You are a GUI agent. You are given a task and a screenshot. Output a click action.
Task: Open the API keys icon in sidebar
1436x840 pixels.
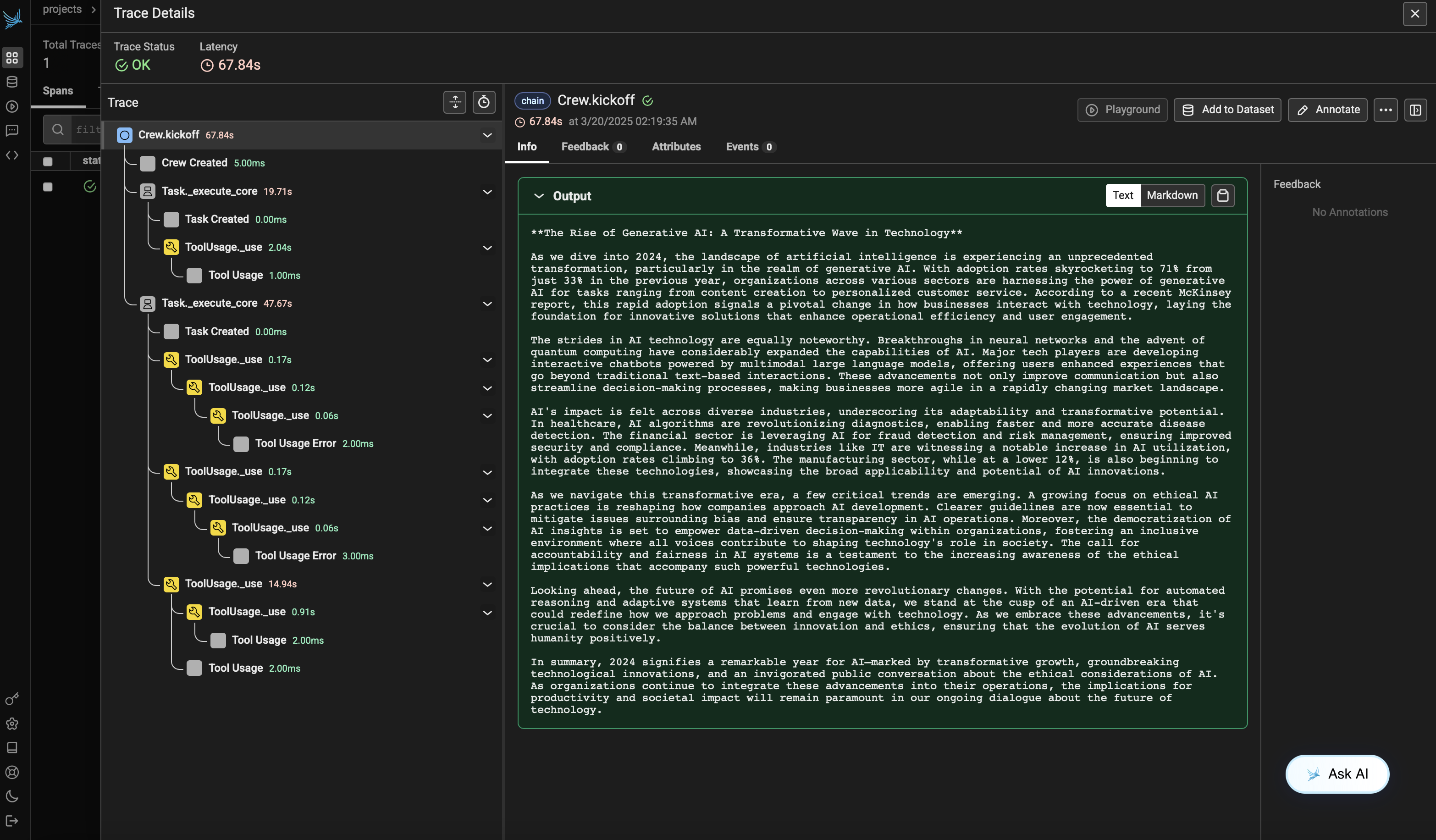coord(12,699)
